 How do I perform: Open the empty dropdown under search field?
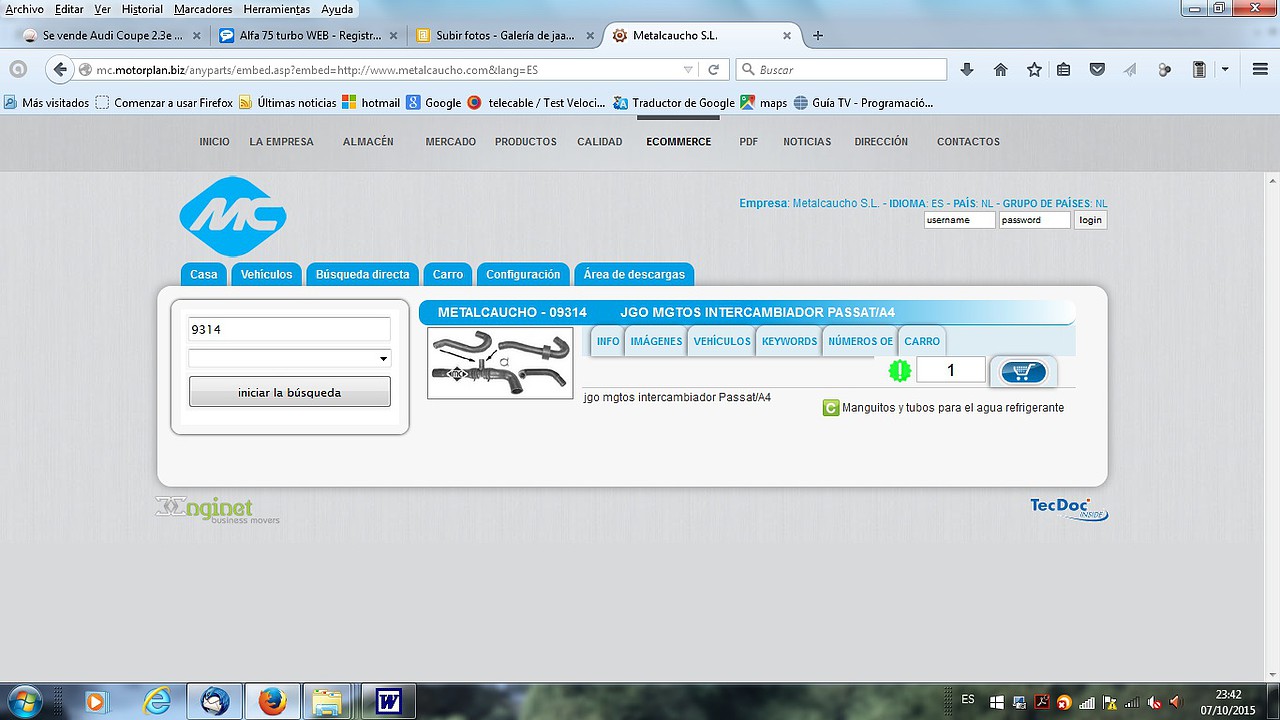click(290, 358)
